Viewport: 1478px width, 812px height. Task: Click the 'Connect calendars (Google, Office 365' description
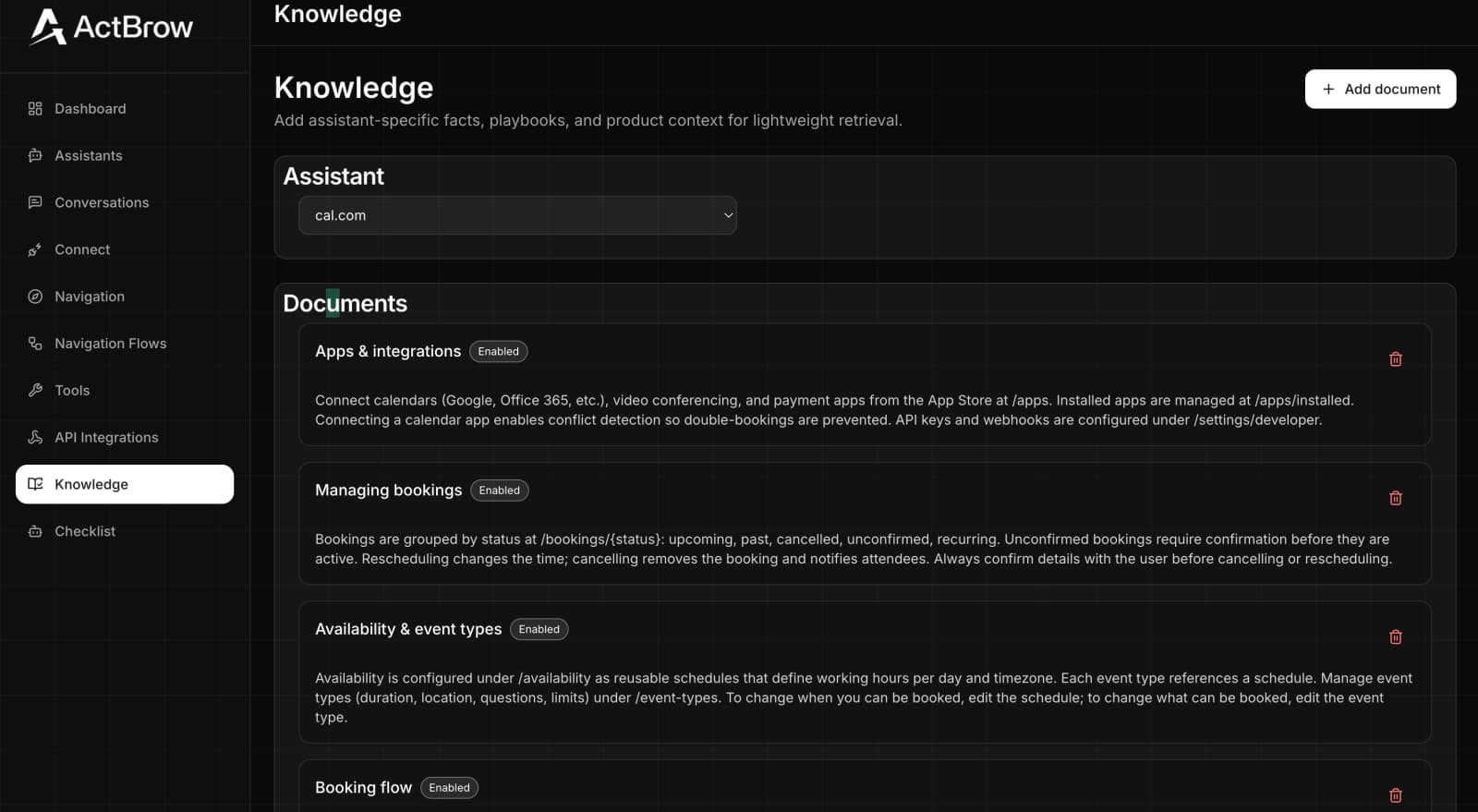834,410
